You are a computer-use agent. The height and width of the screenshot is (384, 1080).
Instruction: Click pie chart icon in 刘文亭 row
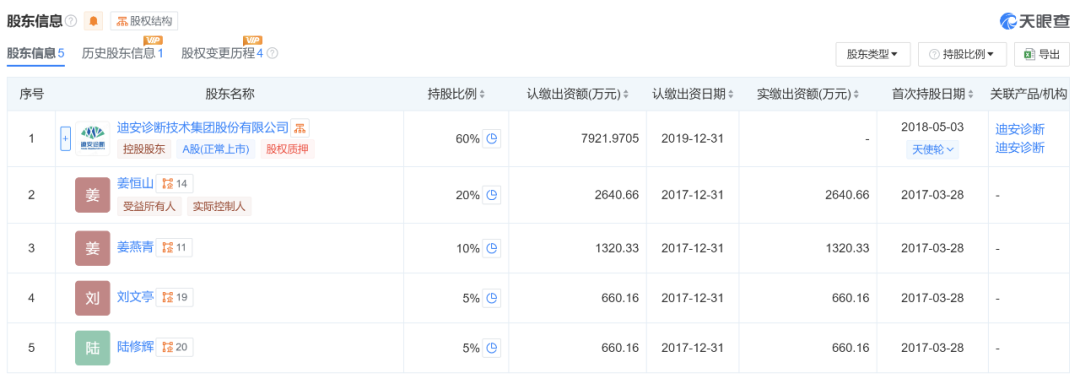pos(492,298)
